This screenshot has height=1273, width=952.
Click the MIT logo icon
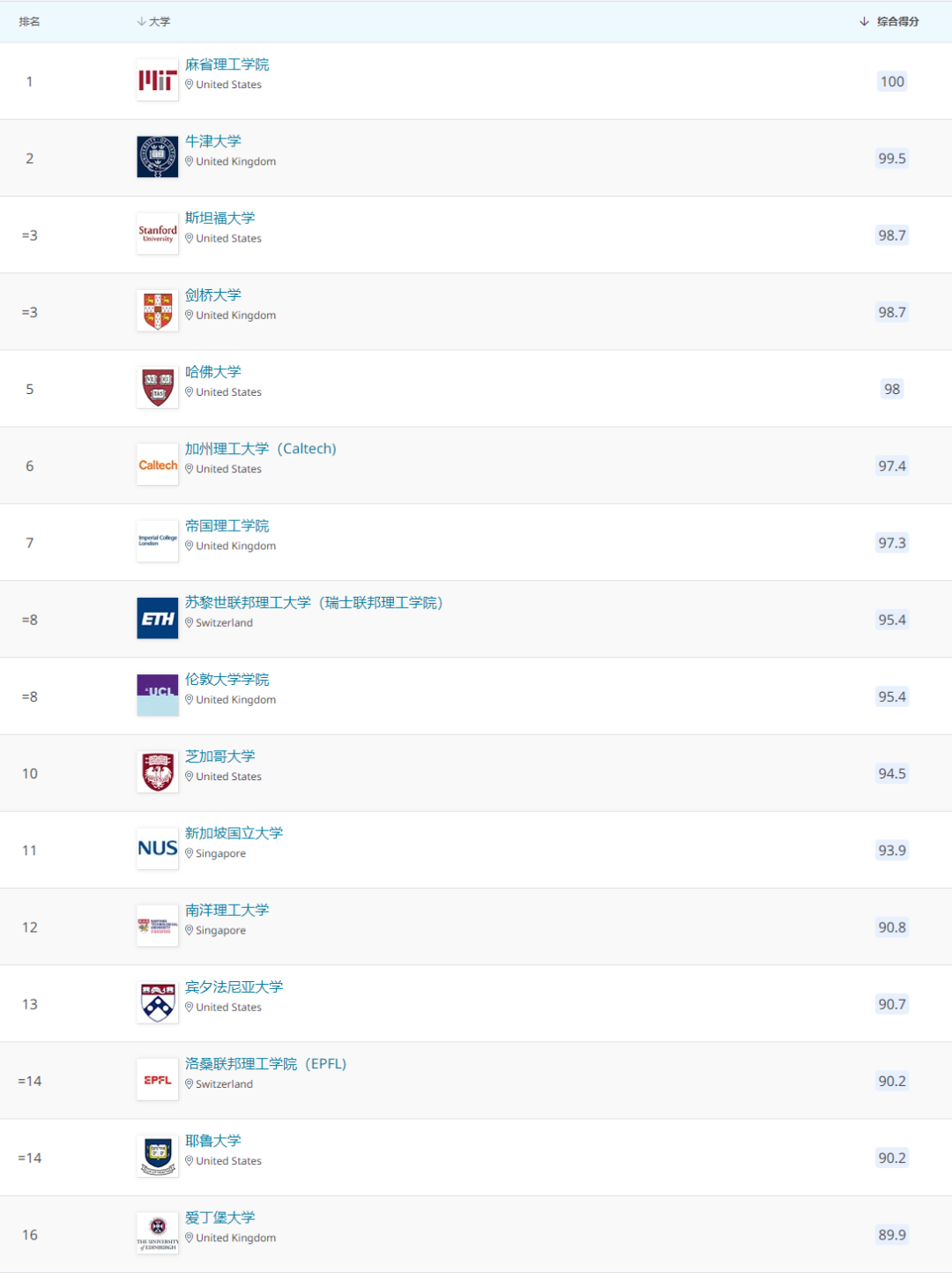[x=158, y=80]
